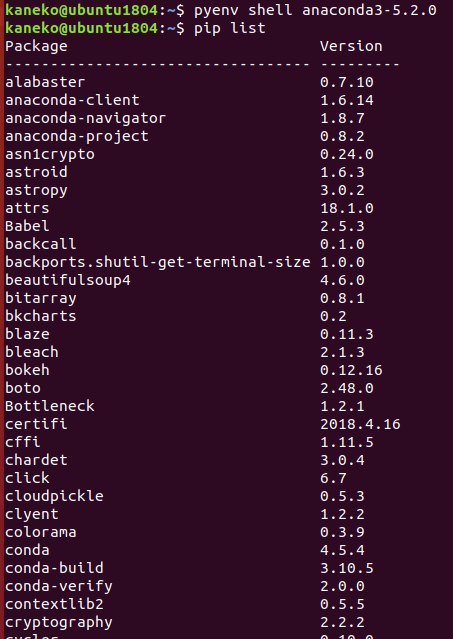Click the cryptography package name

pyautogui.click(x=59, y=622)
